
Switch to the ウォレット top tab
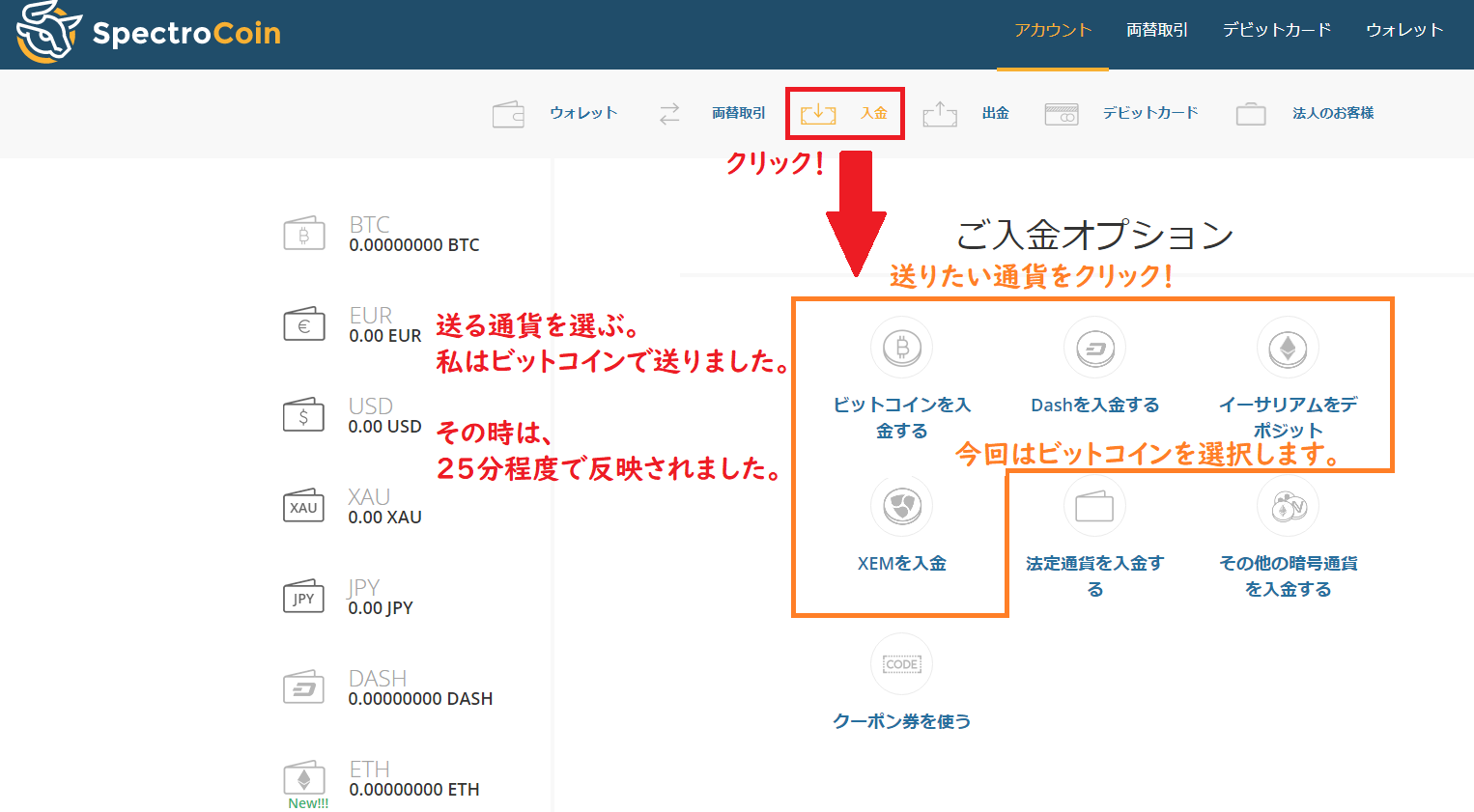coord(1403,29)
